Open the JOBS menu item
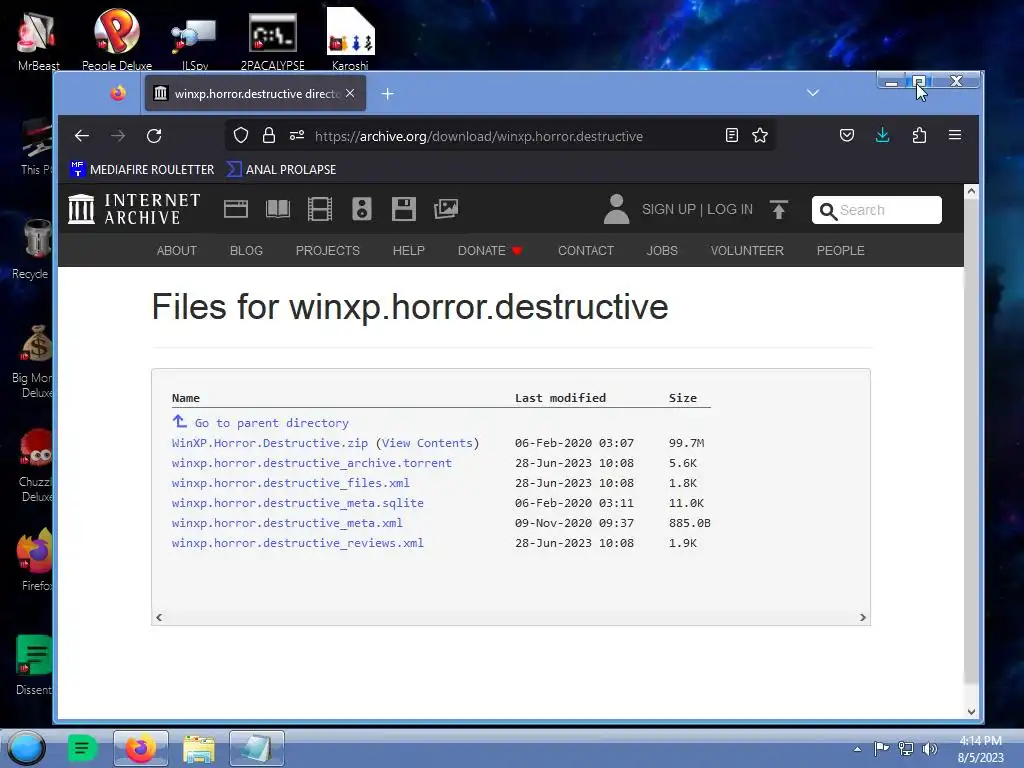This screenshot has width=1024, height=768. point(662,251)
